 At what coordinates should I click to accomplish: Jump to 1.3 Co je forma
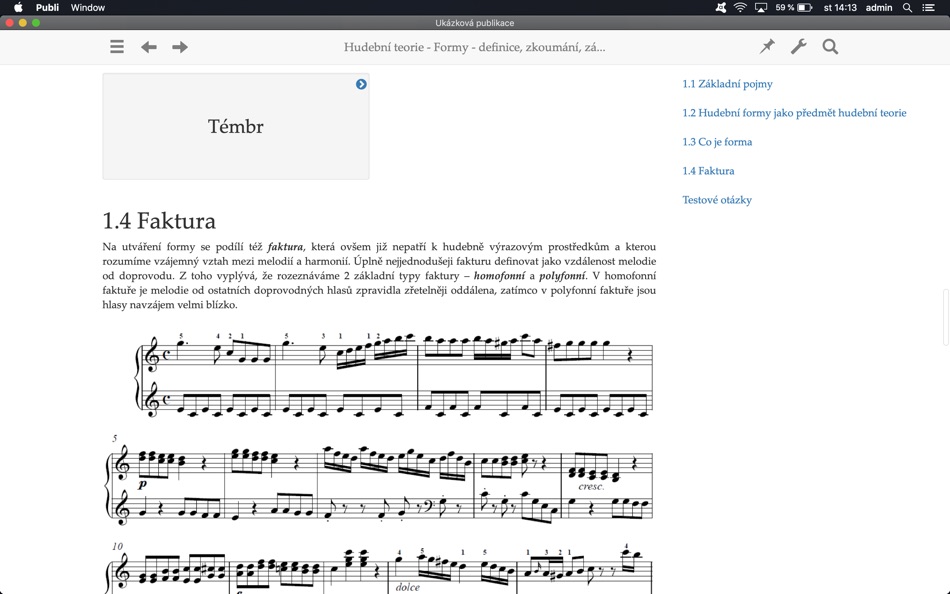click(717, 142)
